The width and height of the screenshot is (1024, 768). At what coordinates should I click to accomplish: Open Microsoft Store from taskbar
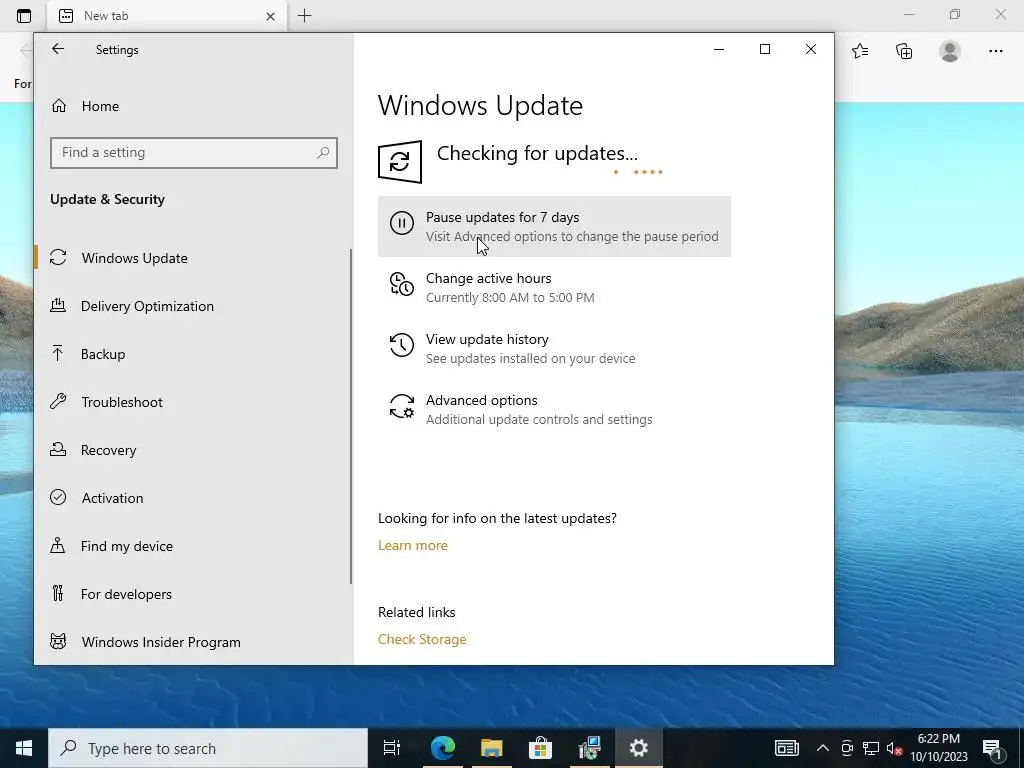(541, 748)
